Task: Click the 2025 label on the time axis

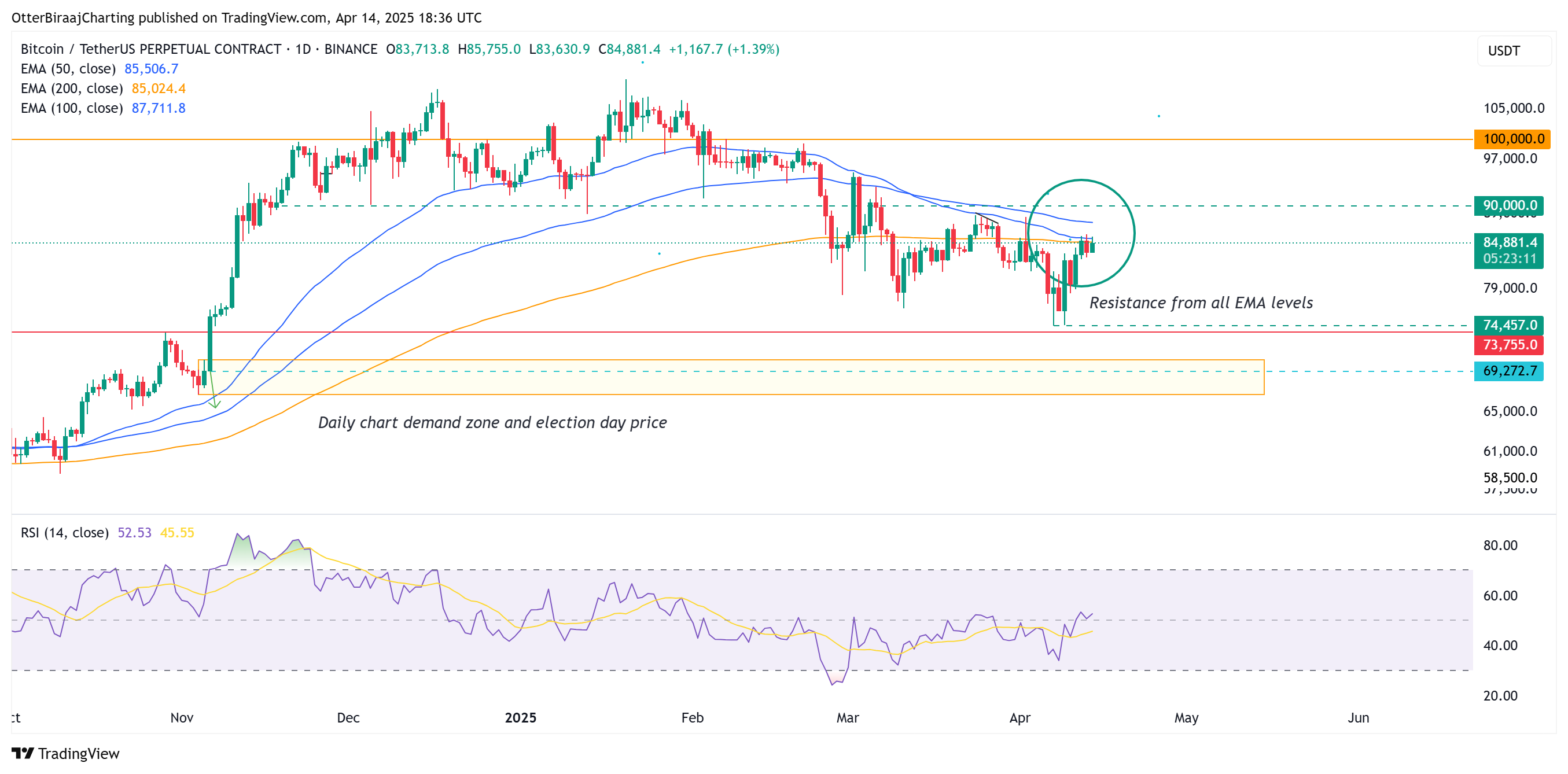Action: point(519,718)
